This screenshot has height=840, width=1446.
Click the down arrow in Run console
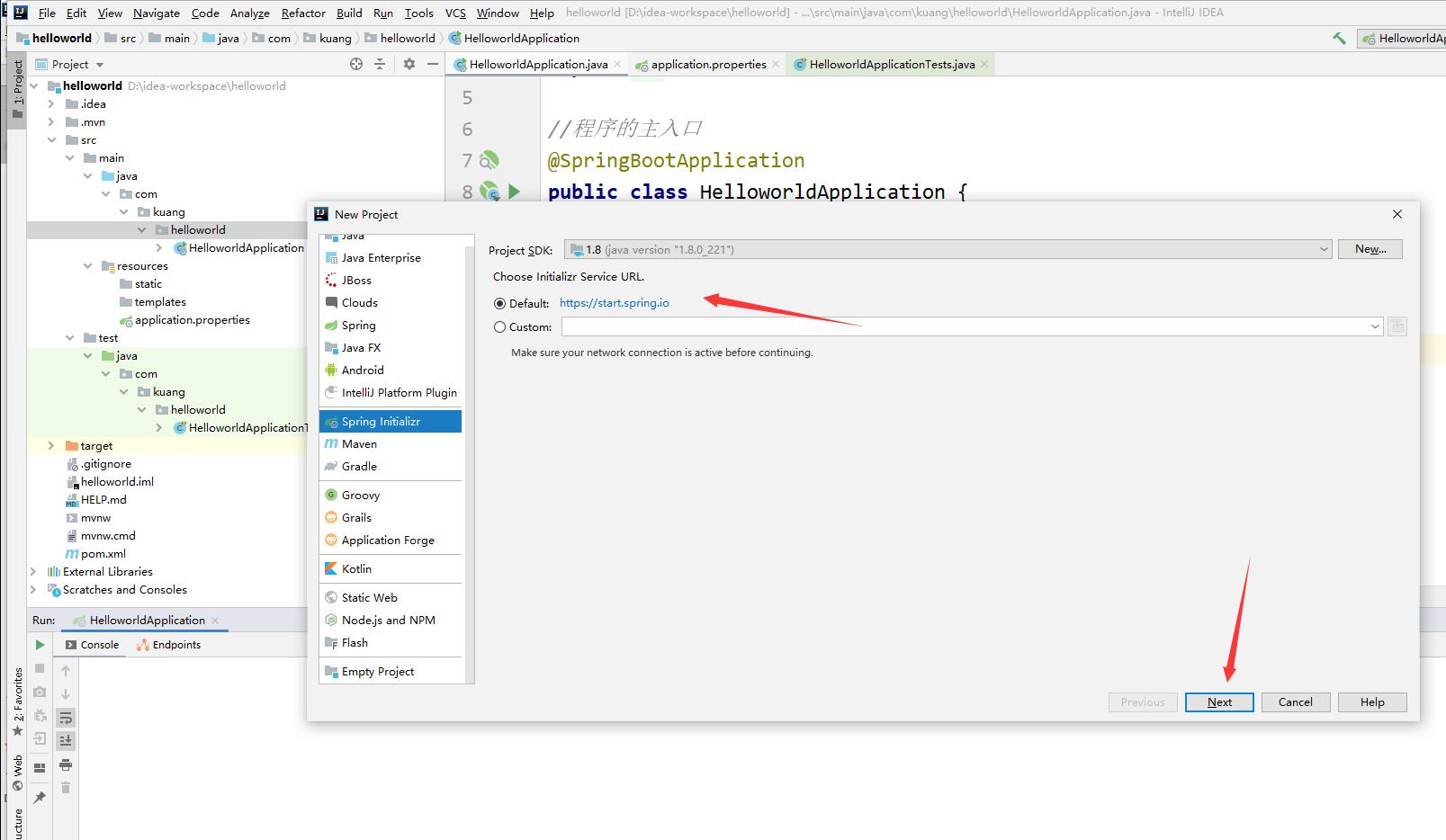66,694
